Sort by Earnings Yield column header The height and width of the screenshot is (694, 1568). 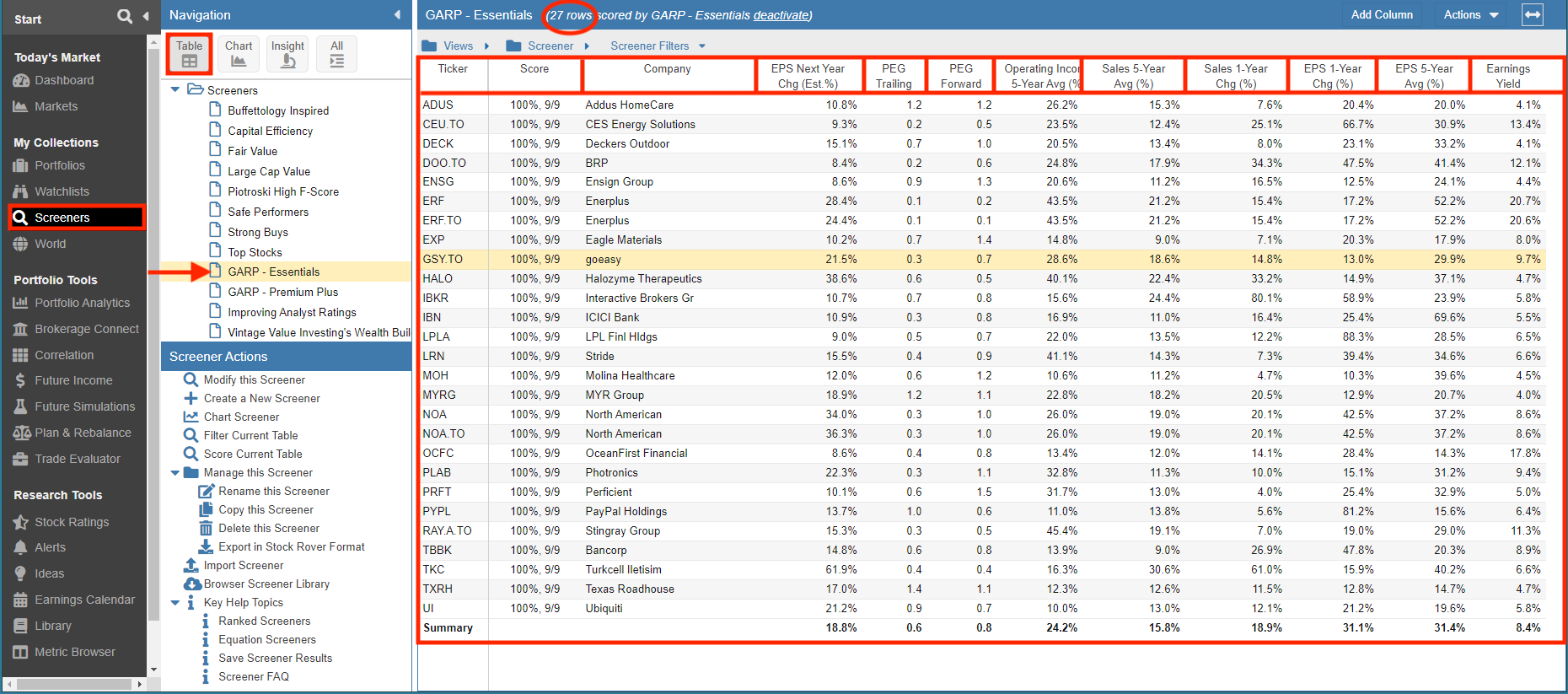point(1508,75)
